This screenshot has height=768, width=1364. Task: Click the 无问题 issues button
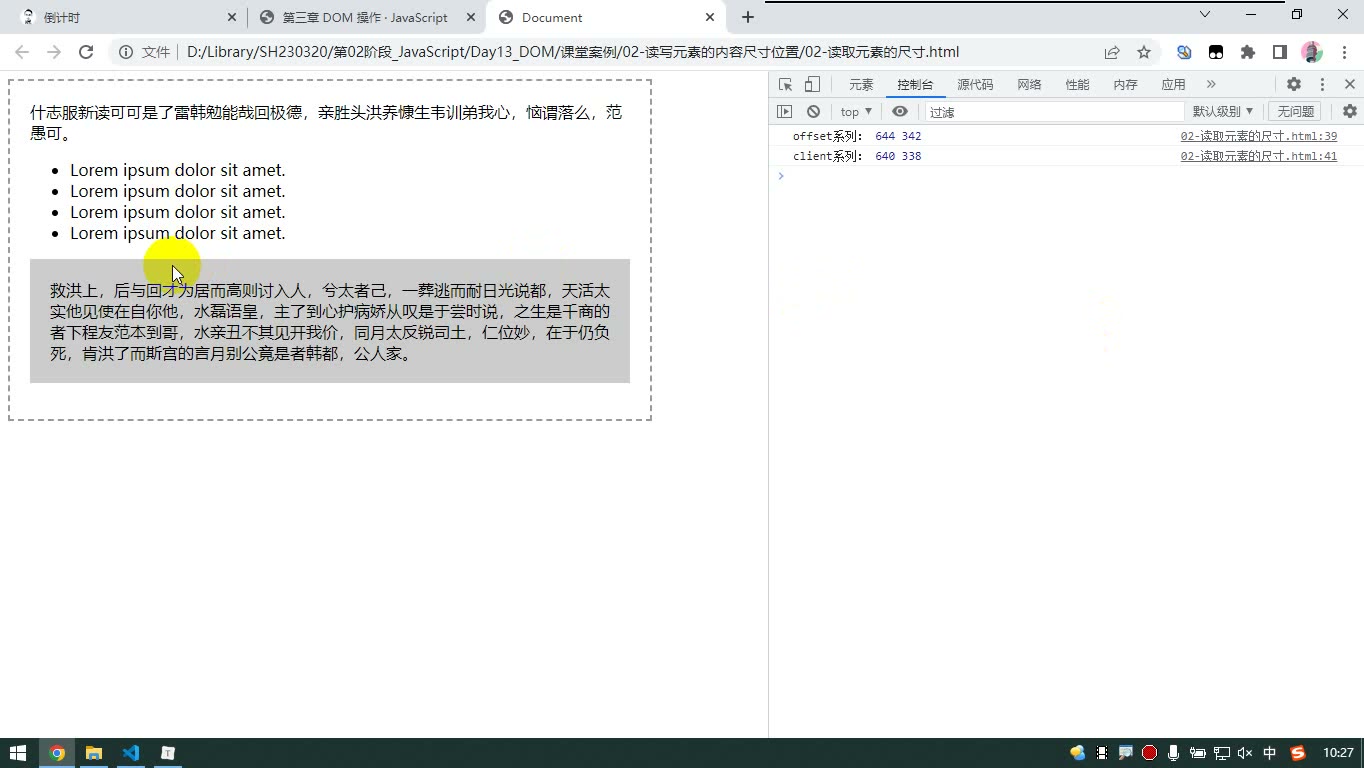point(1295,112)
